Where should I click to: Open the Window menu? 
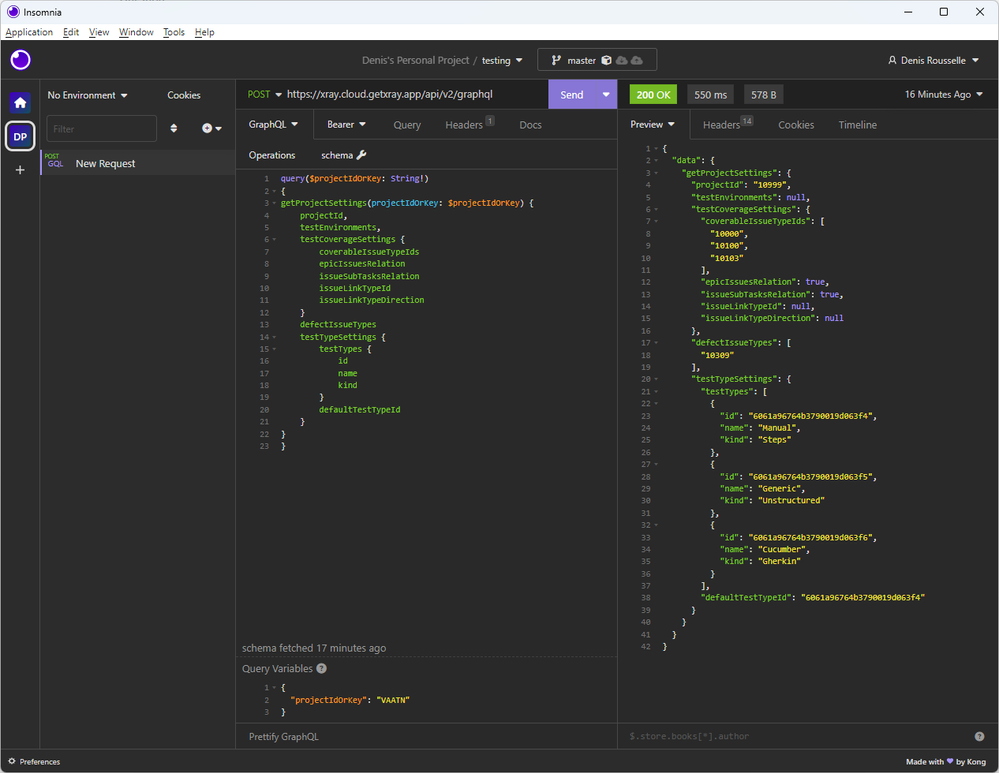136,32
